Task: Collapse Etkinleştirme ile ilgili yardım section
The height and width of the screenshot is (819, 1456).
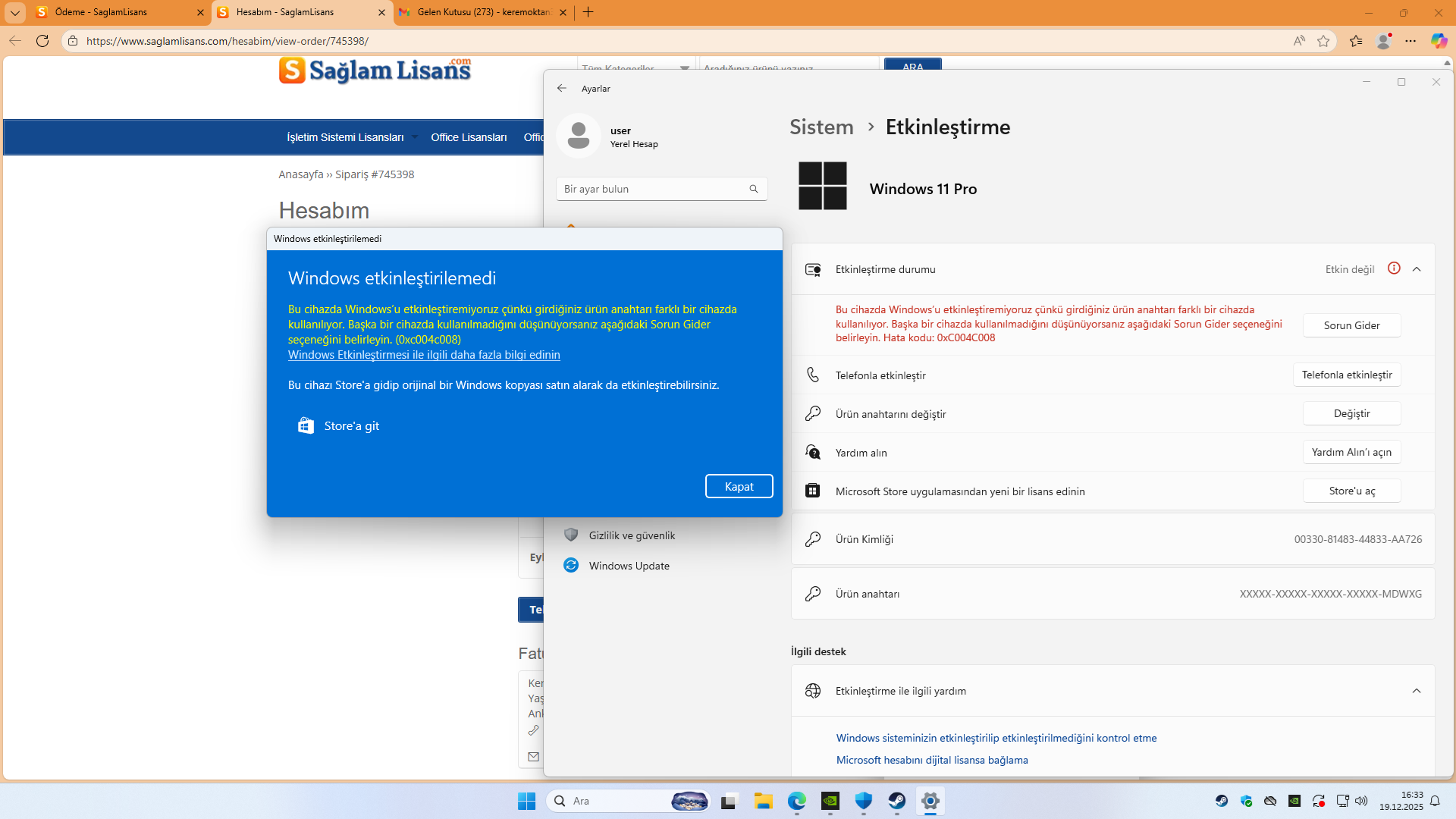Action: [1417, 691]
